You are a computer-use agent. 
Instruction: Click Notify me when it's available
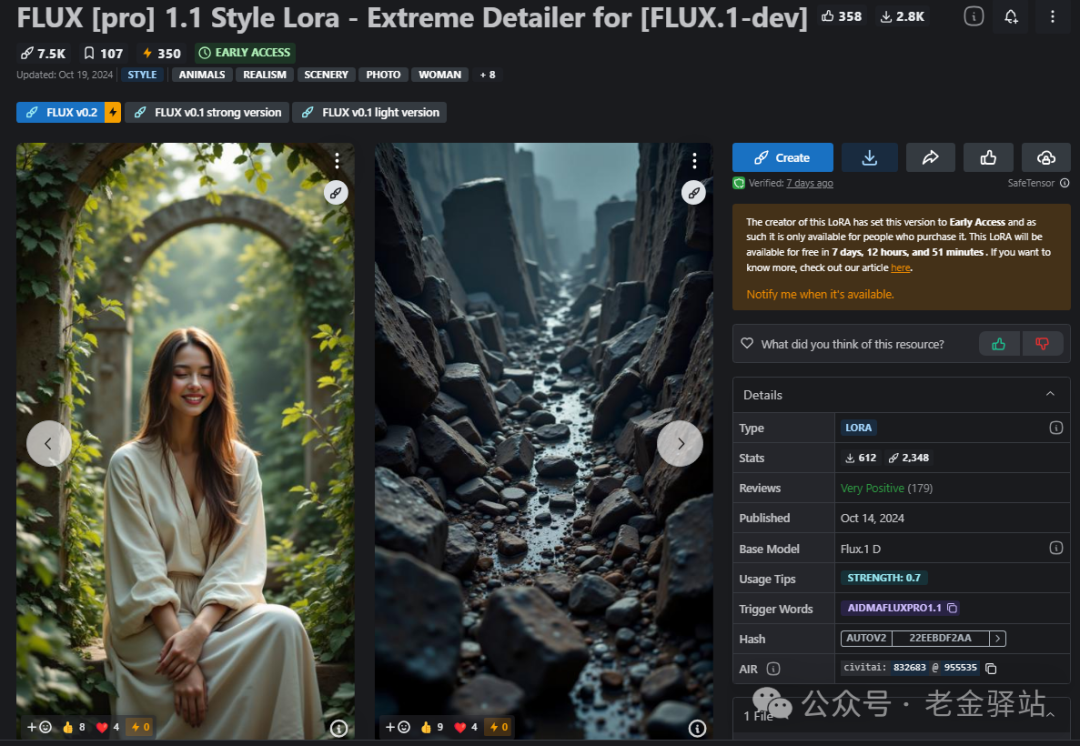pos(820,294)
